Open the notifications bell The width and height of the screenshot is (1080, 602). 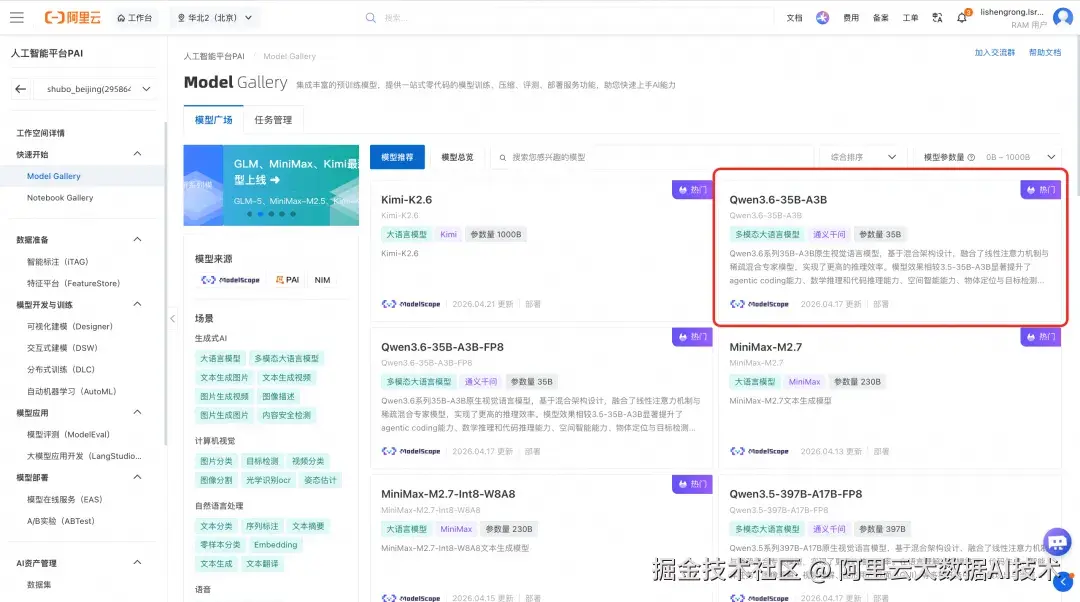click(x=962, y=17)
